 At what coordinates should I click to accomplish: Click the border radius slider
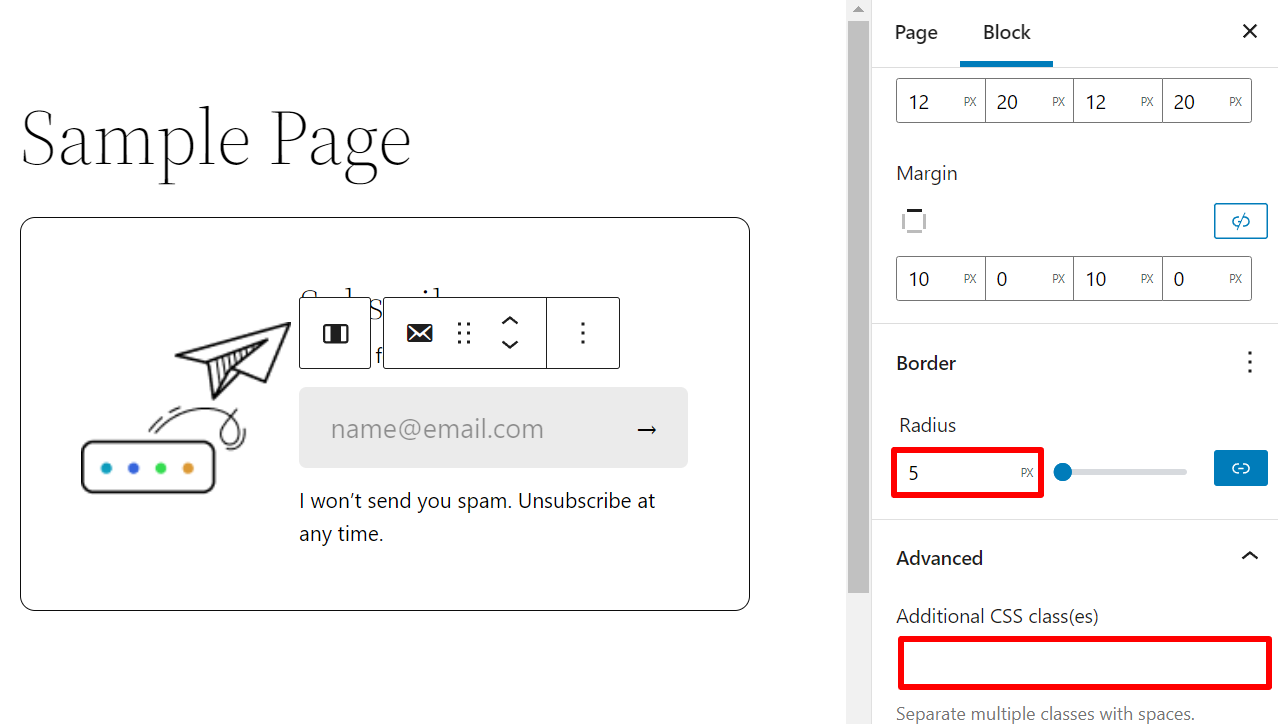tap(1120, 471)
